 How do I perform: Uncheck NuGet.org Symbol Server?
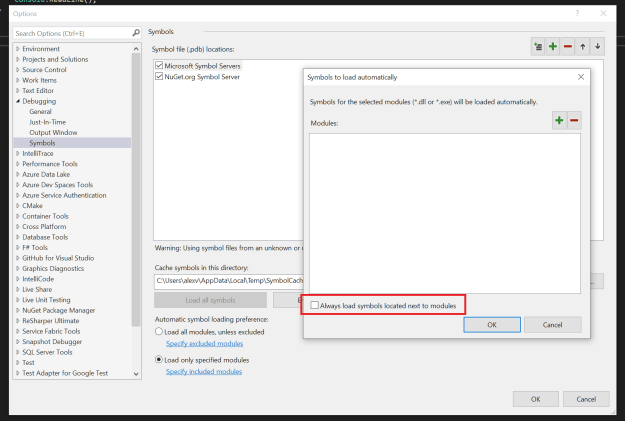(160, 76)
